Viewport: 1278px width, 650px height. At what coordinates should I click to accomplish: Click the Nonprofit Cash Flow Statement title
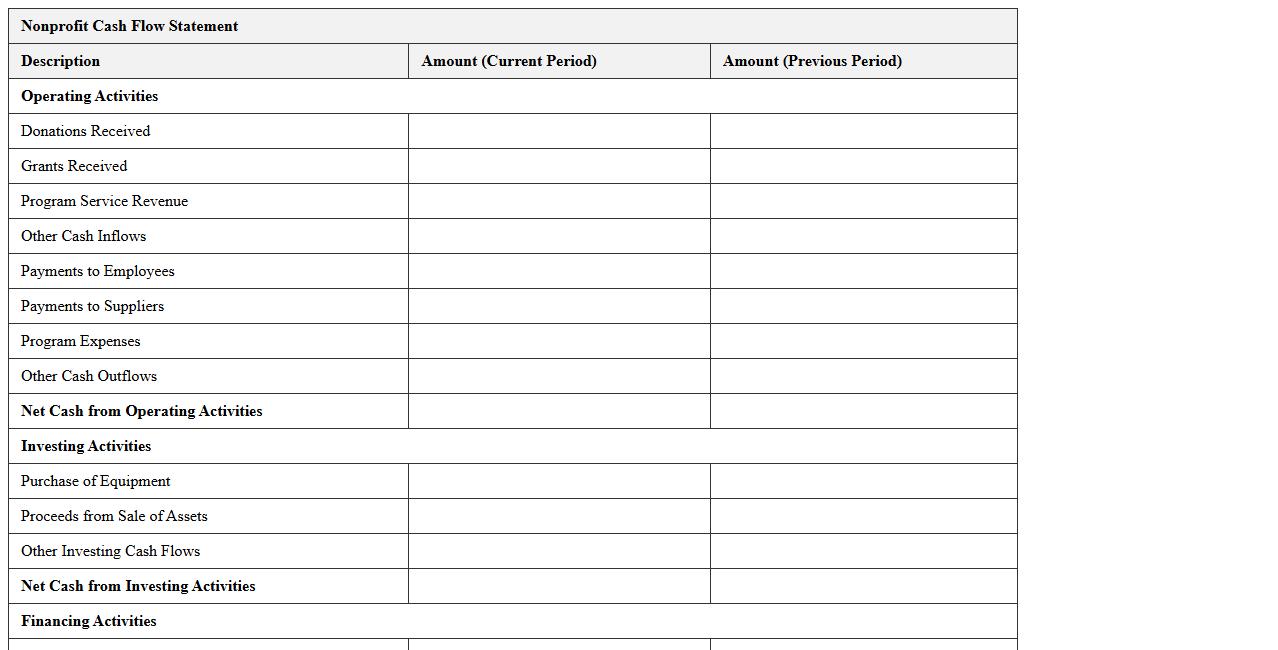point(129,26)
